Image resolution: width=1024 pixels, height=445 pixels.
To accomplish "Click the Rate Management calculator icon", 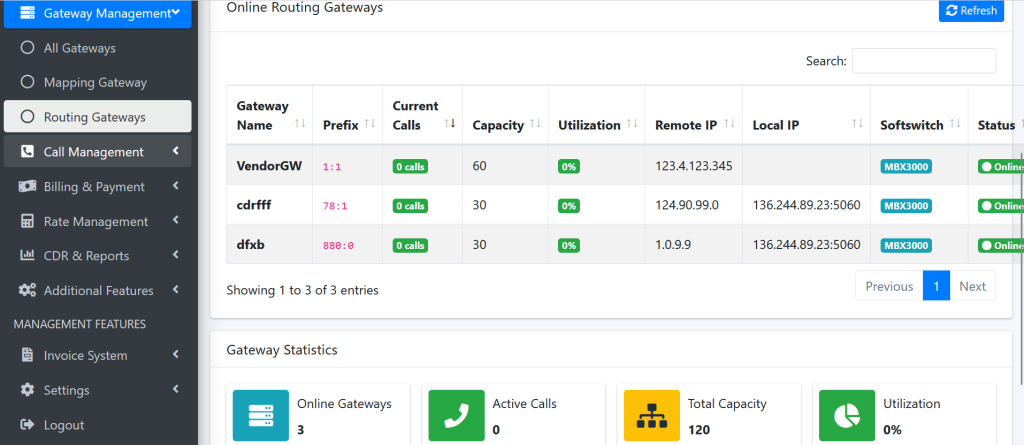I will pyautogui.click(x=27, y=221).
